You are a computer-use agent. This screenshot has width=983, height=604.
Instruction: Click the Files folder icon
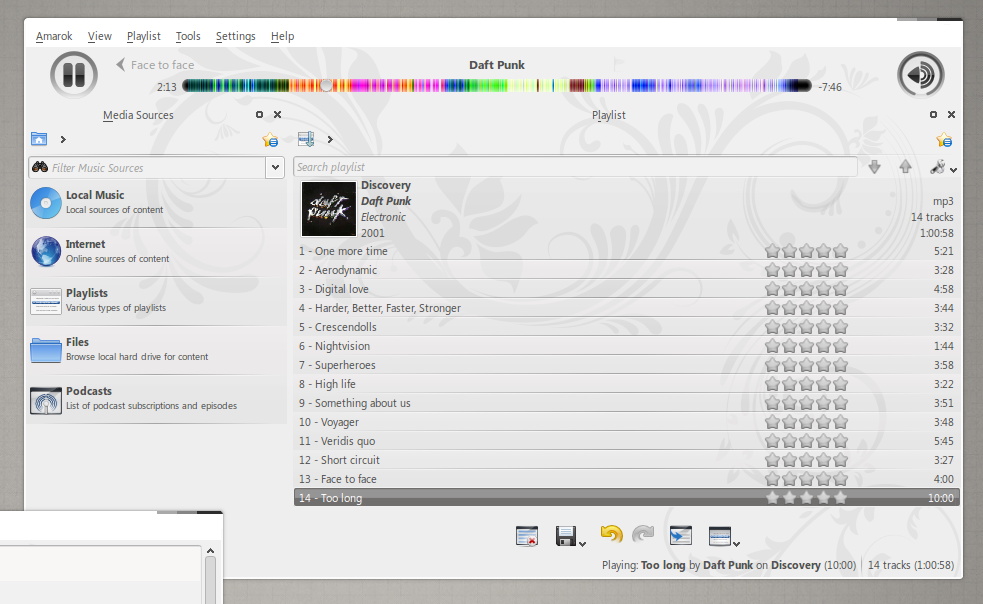click(x=46, y=350)
